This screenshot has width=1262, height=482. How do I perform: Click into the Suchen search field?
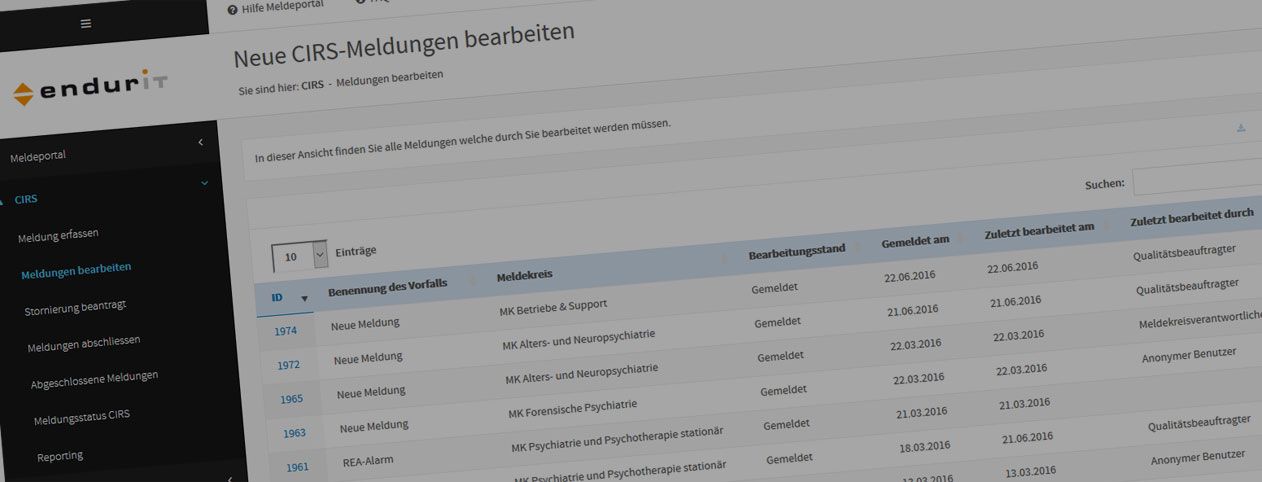pyautogui.click(x=1197, y=179)
